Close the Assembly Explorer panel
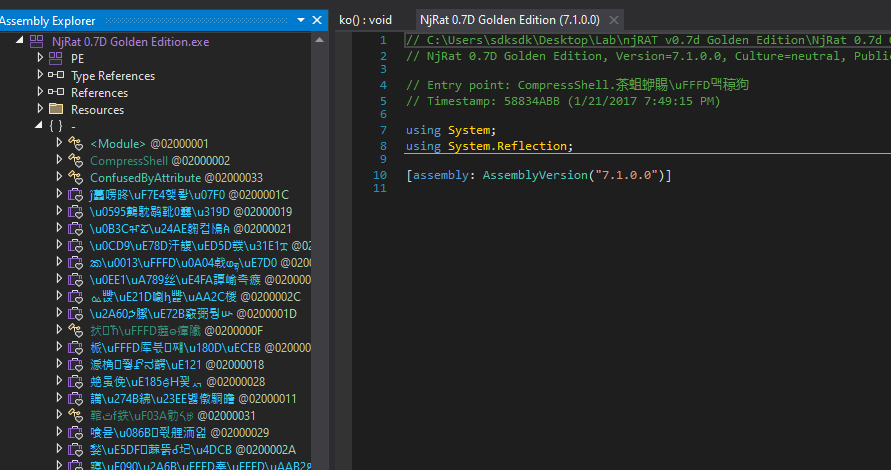 click(x=318, y=20)
